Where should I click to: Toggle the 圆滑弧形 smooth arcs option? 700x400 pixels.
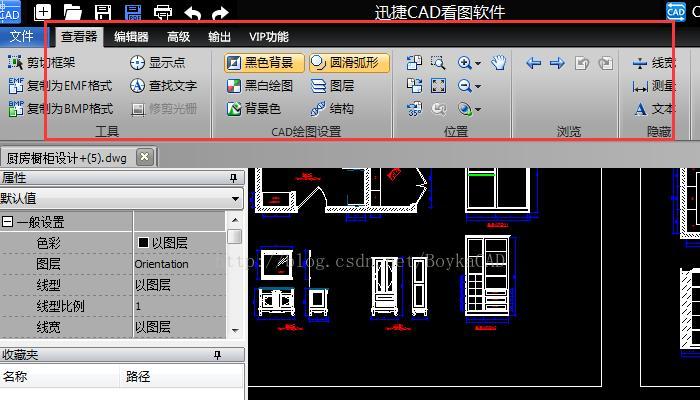click(349, 63)
